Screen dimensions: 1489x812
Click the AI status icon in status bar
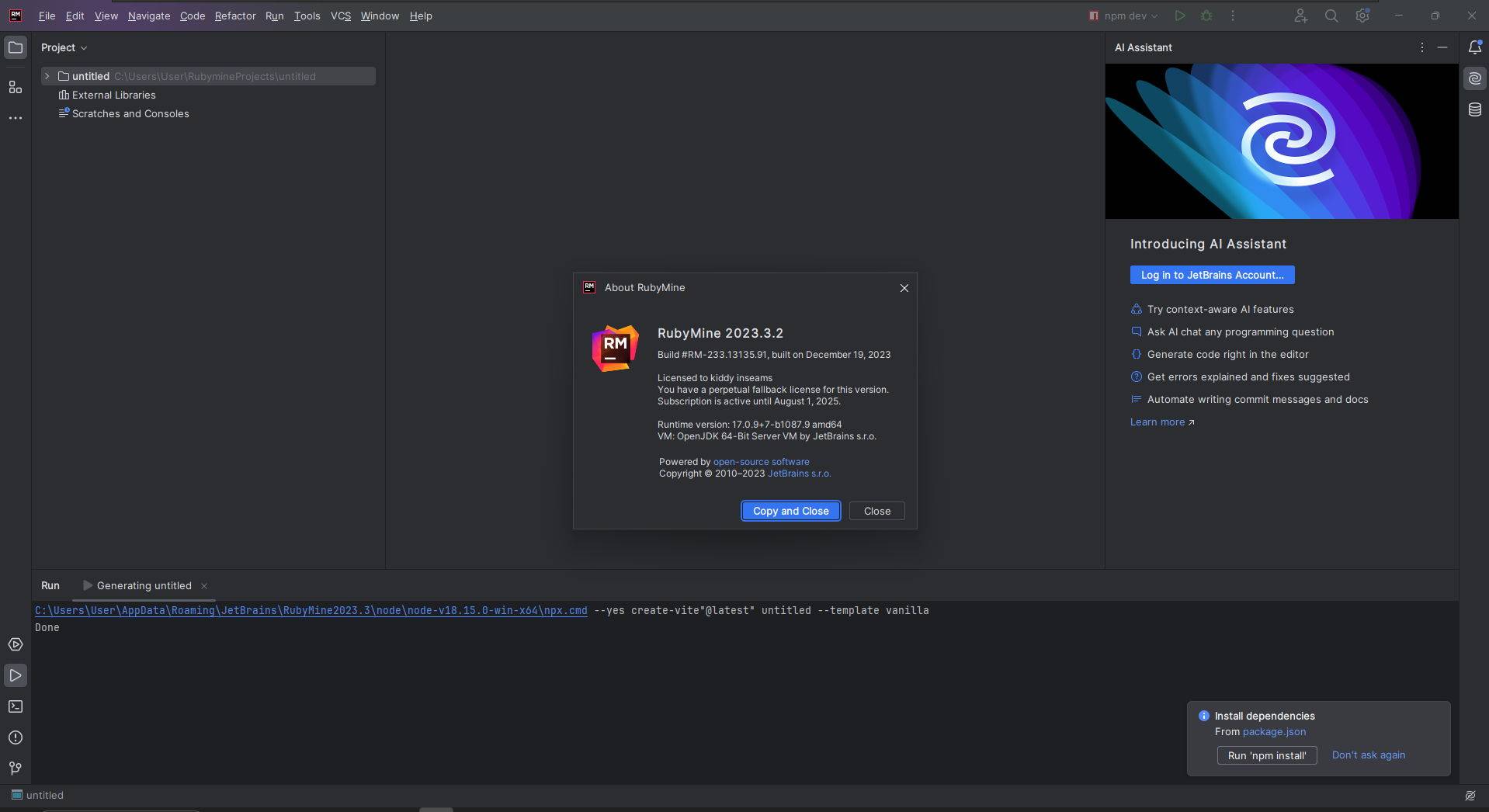tap(1470, 796)
